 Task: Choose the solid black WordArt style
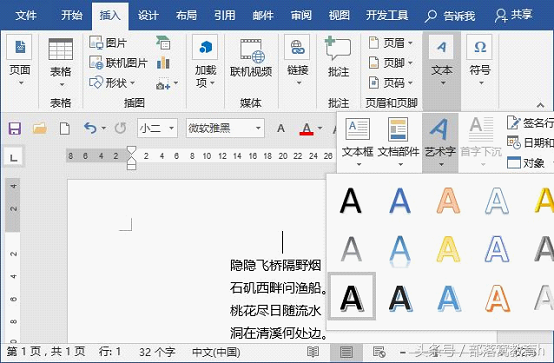click(x=350, y=201)
